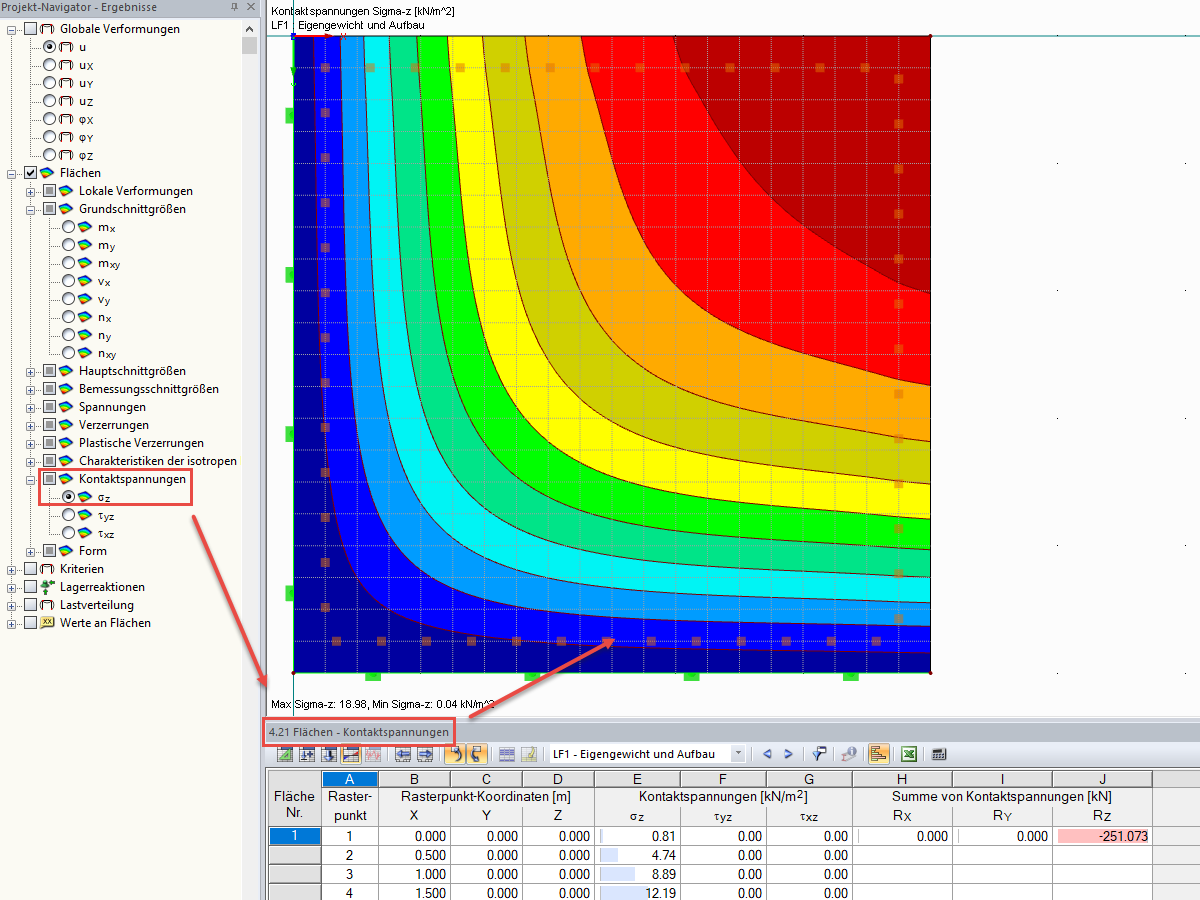Click the greyed red diagram icon in table toolbar
Image resolution: width=1200 pixels, height=900 pixels.
[x=374, y=754]
